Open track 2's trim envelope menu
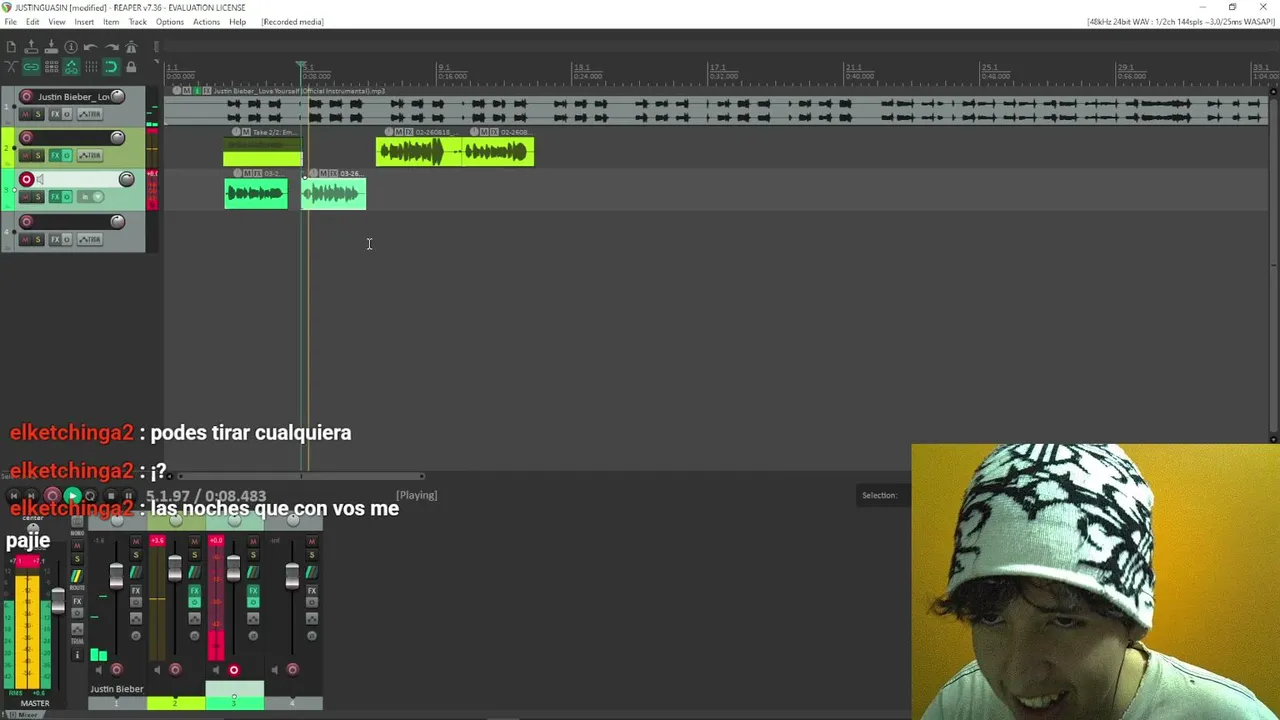Image resolution: width=1280 pixels, height=720 pixels. tap(90, 155)
